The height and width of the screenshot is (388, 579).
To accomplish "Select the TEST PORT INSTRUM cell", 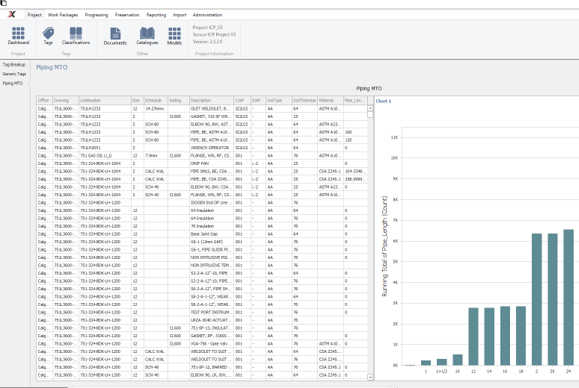I will point(211,312).
